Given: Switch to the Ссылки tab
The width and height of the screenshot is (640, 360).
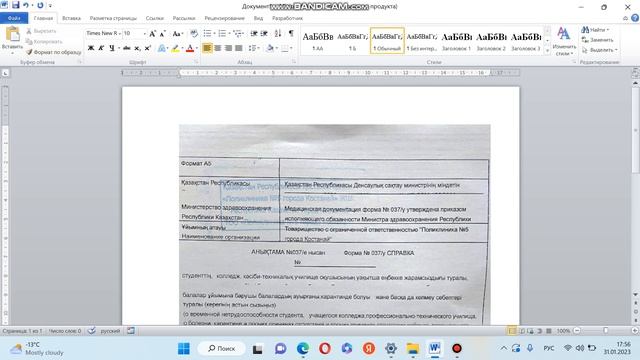Looking at the screenshot, I should [155, 18].
